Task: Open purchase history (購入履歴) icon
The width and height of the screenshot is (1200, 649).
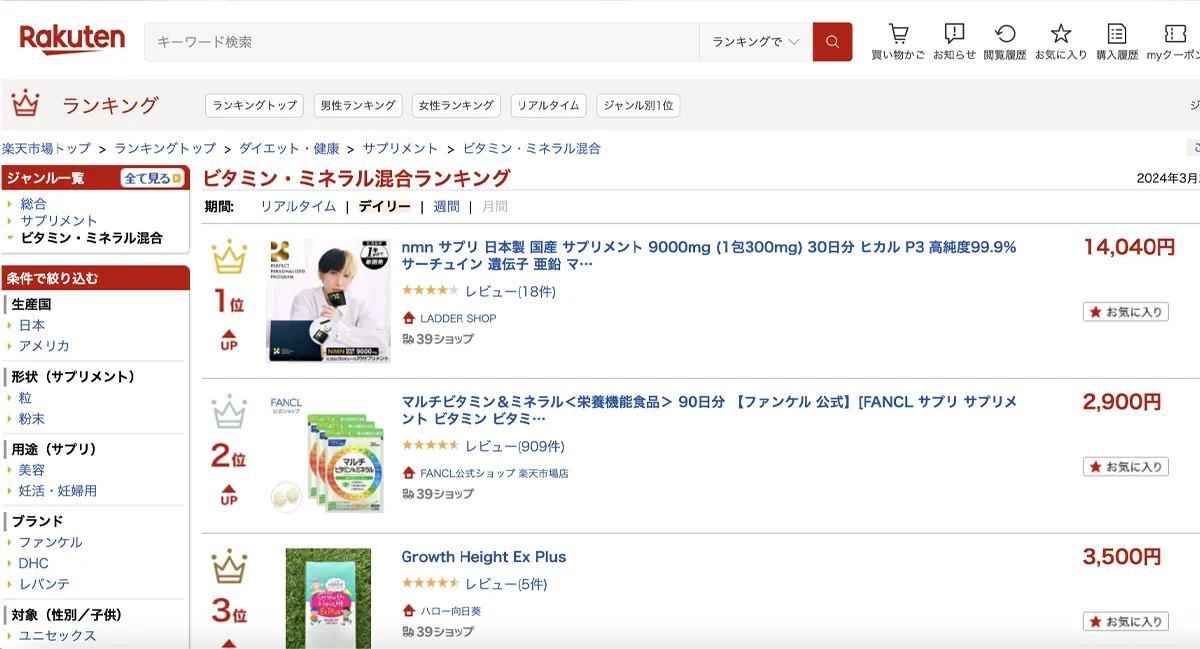Action: click(1117, 35)
